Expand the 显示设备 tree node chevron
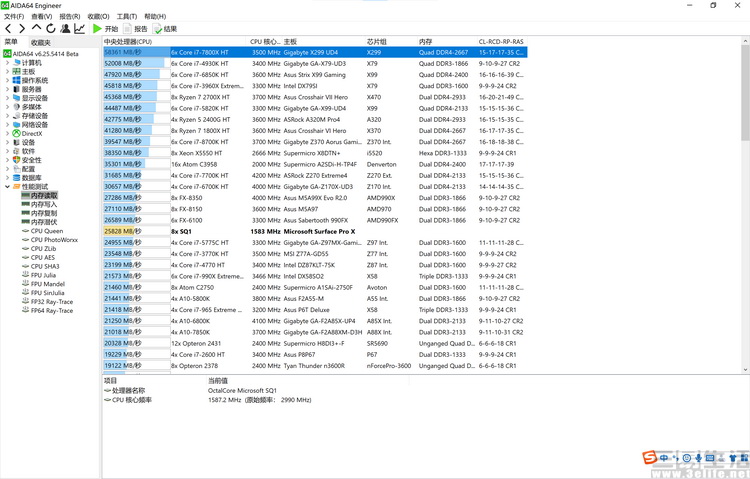This screenshot has height=479, width=750. 7,98
